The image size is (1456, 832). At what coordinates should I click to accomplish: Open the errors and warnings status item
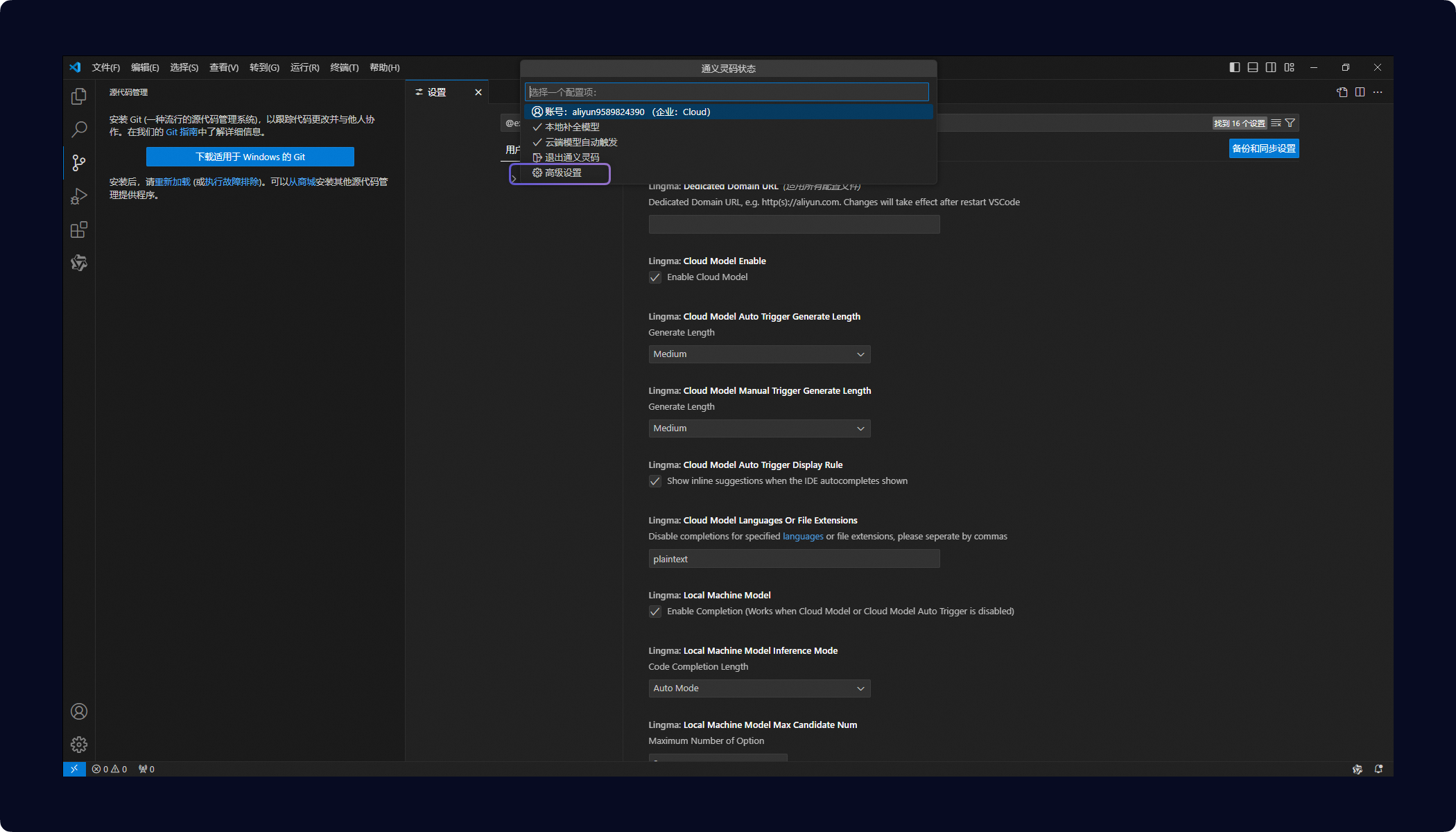point(110,769)
